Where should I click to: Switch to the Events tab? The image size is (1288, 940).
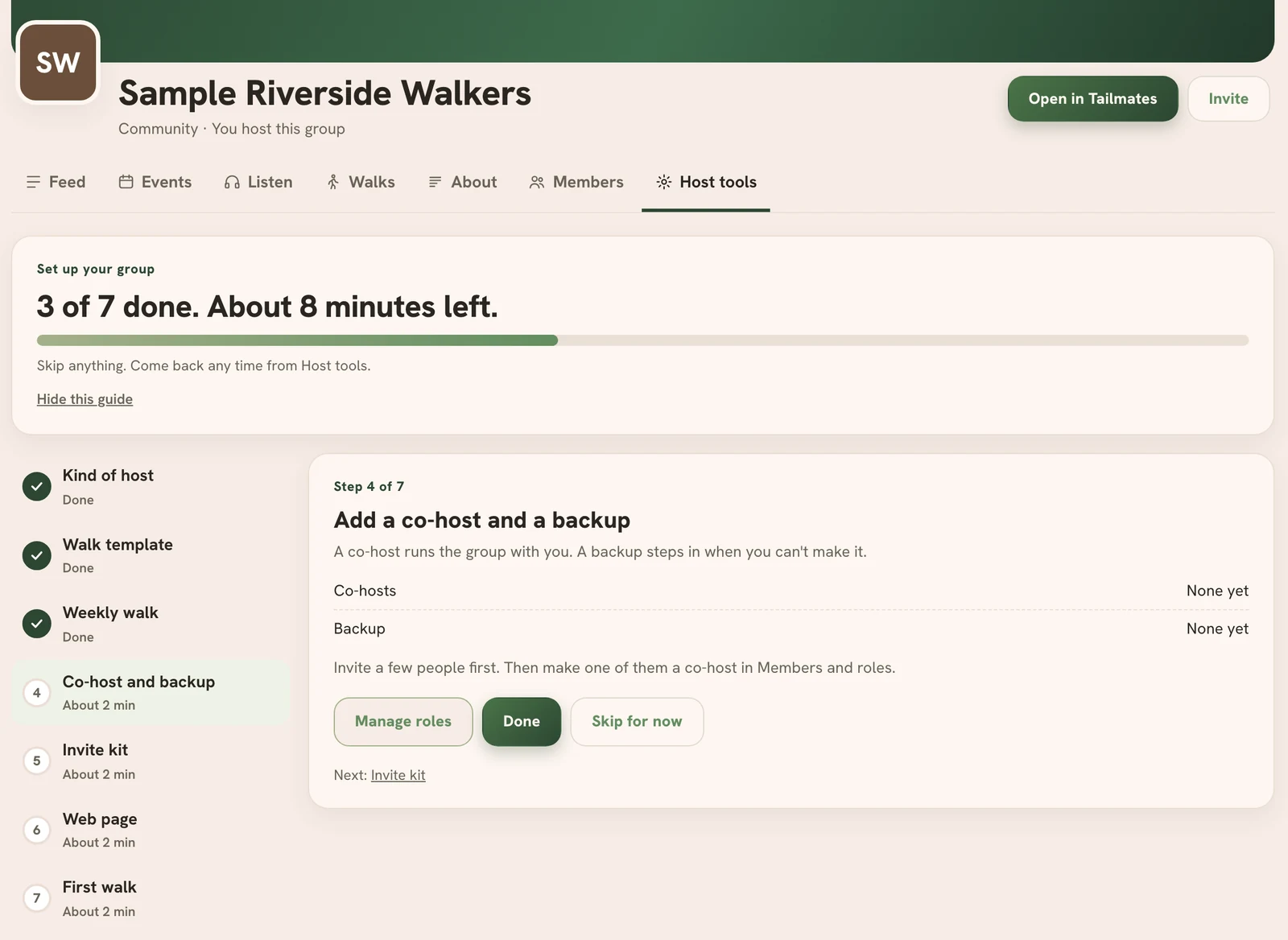point(155,182)
